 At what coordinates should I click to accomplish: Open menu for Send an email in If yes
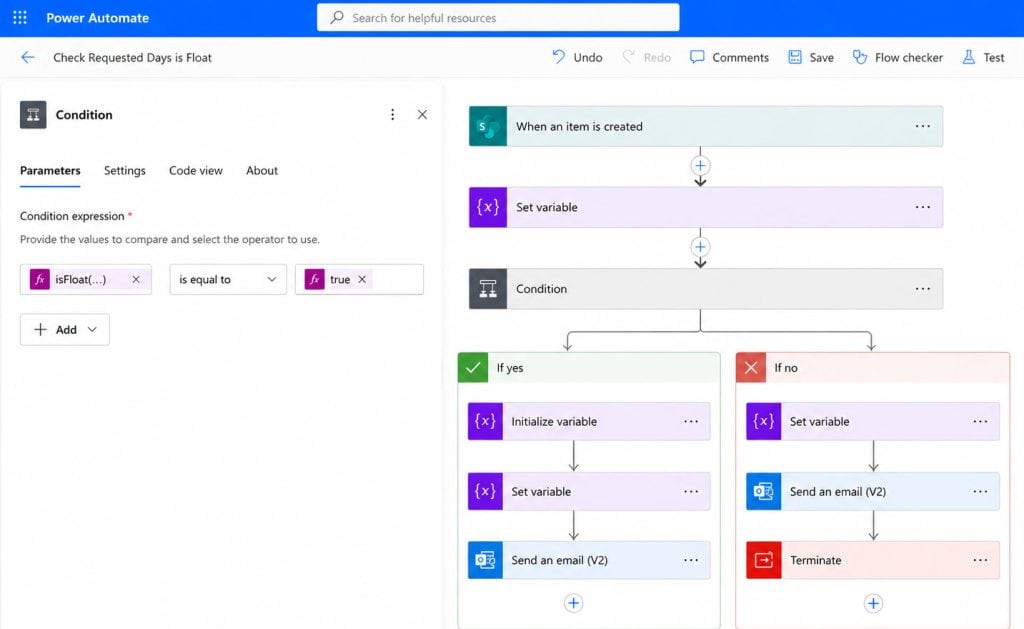(x=691, y=560)
